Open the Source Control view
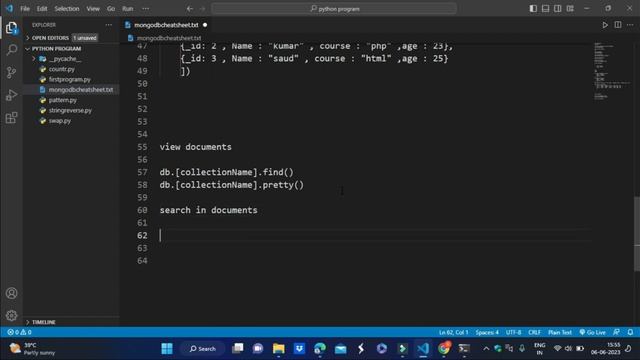 pyautogui.click(x=11, y=72)
